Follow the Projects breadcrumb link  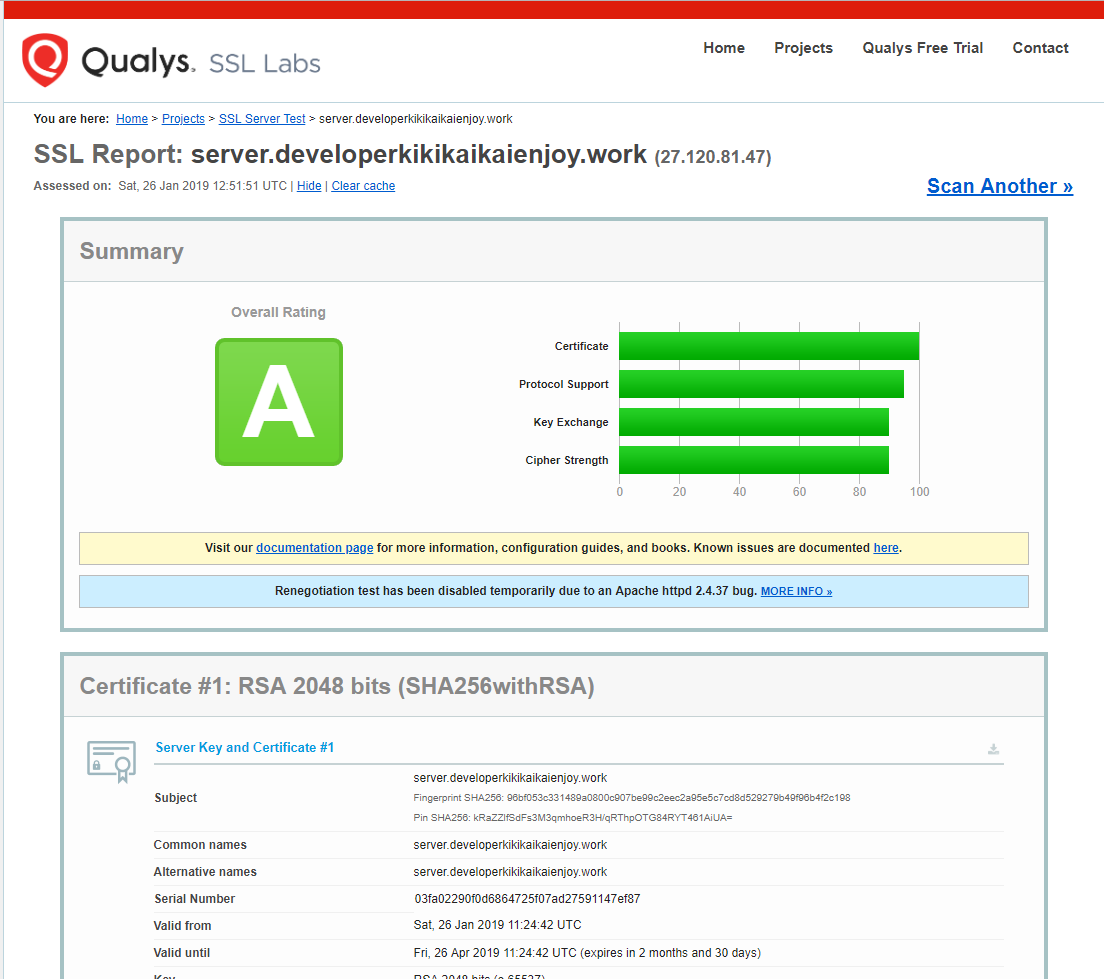tap(183, 119)
